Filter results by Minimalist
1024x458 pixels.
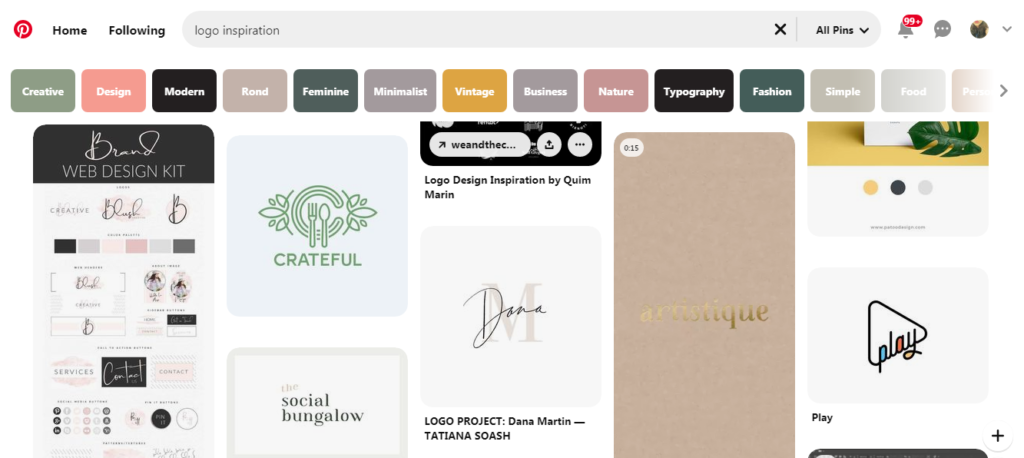(x=400, y=91)
